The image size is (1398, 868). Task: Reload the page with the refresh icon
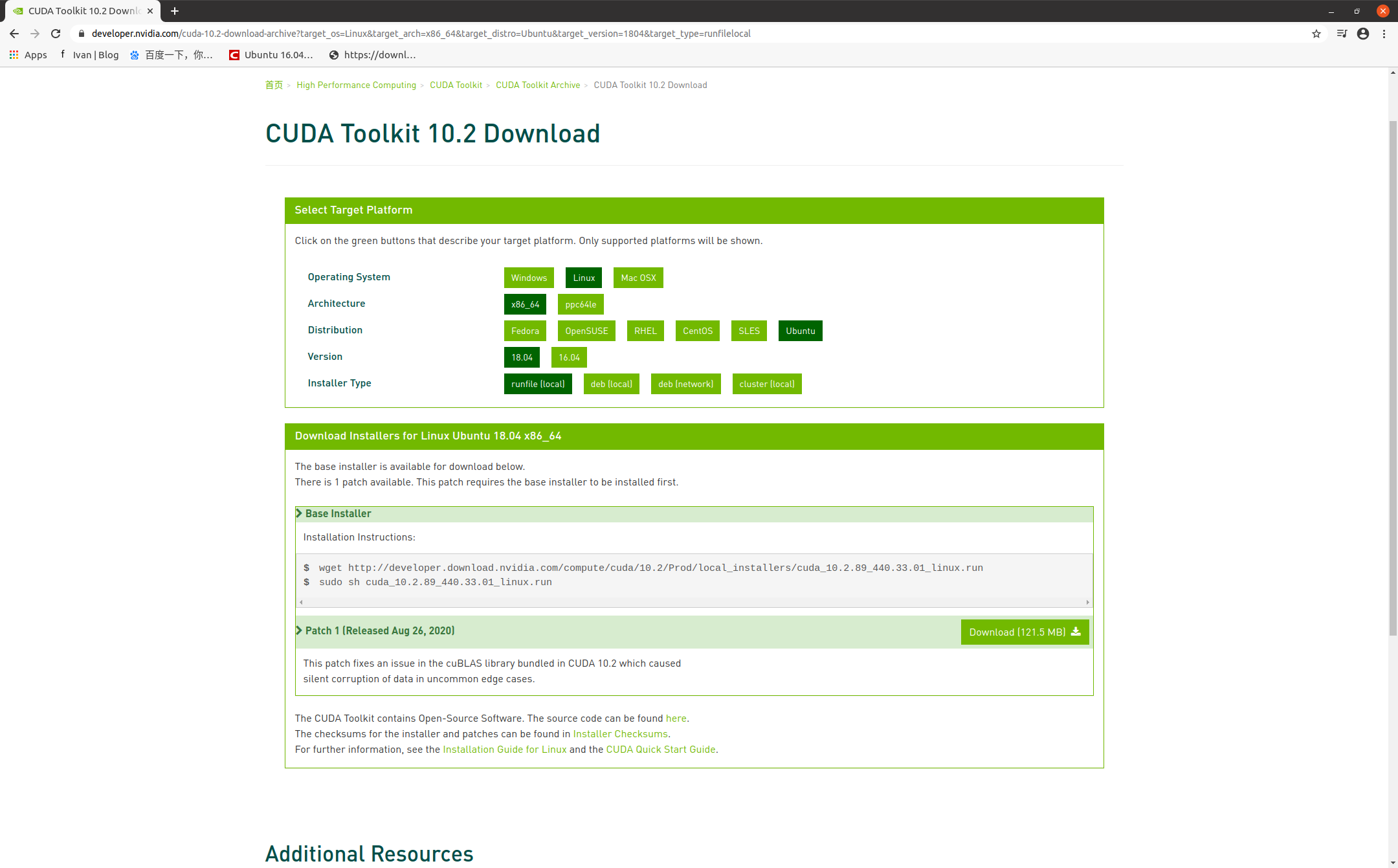56,34
